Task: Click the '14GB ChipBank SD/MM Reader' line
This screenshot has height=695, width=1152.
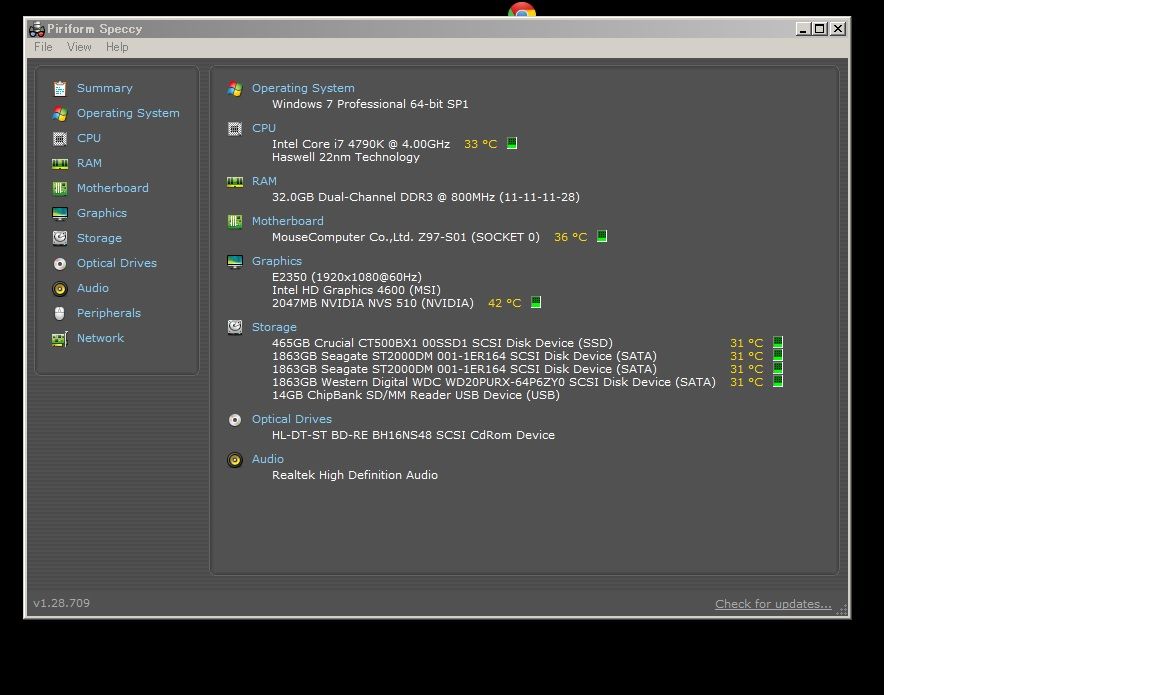Action: [416, 395]
